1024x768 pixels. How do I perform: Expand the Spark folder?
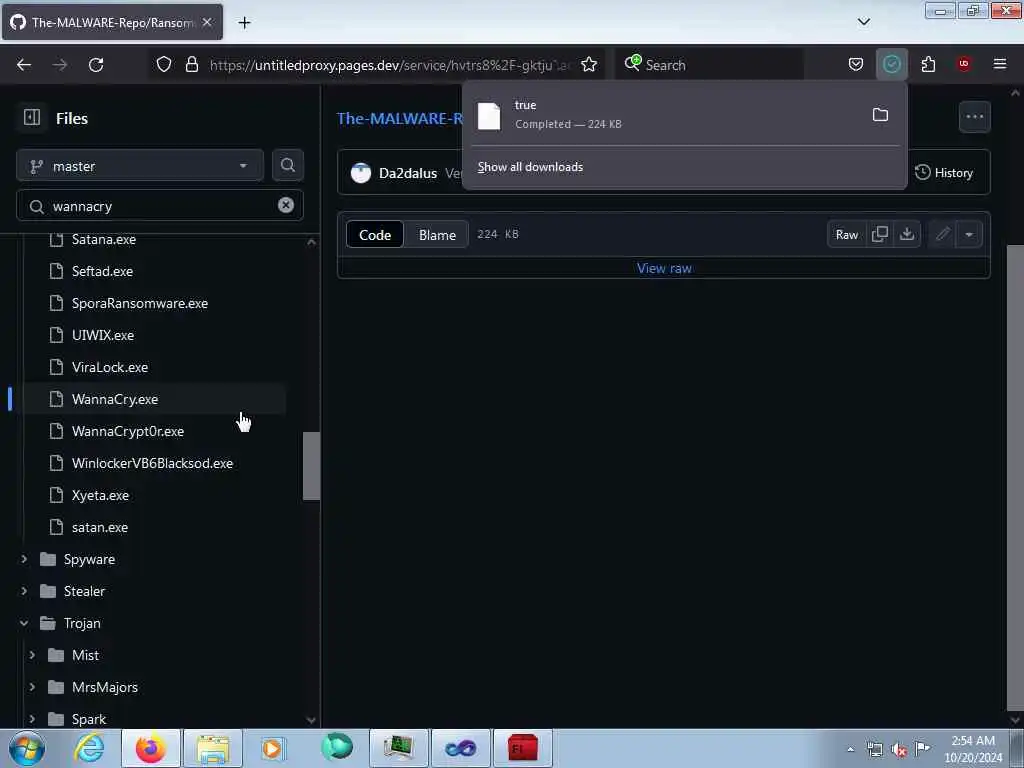tap(32, 719)
